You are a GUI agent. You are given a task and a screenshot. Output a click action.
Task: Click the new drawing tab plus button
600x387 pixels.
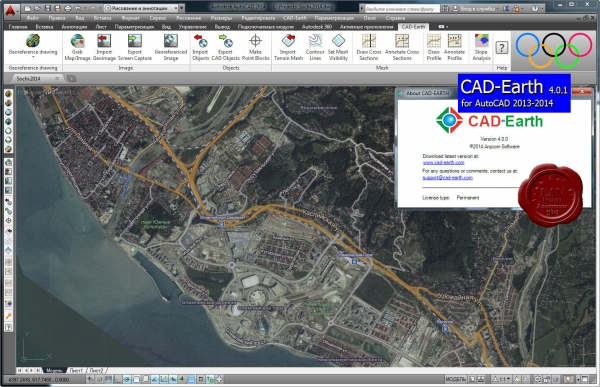coord(71,78)
